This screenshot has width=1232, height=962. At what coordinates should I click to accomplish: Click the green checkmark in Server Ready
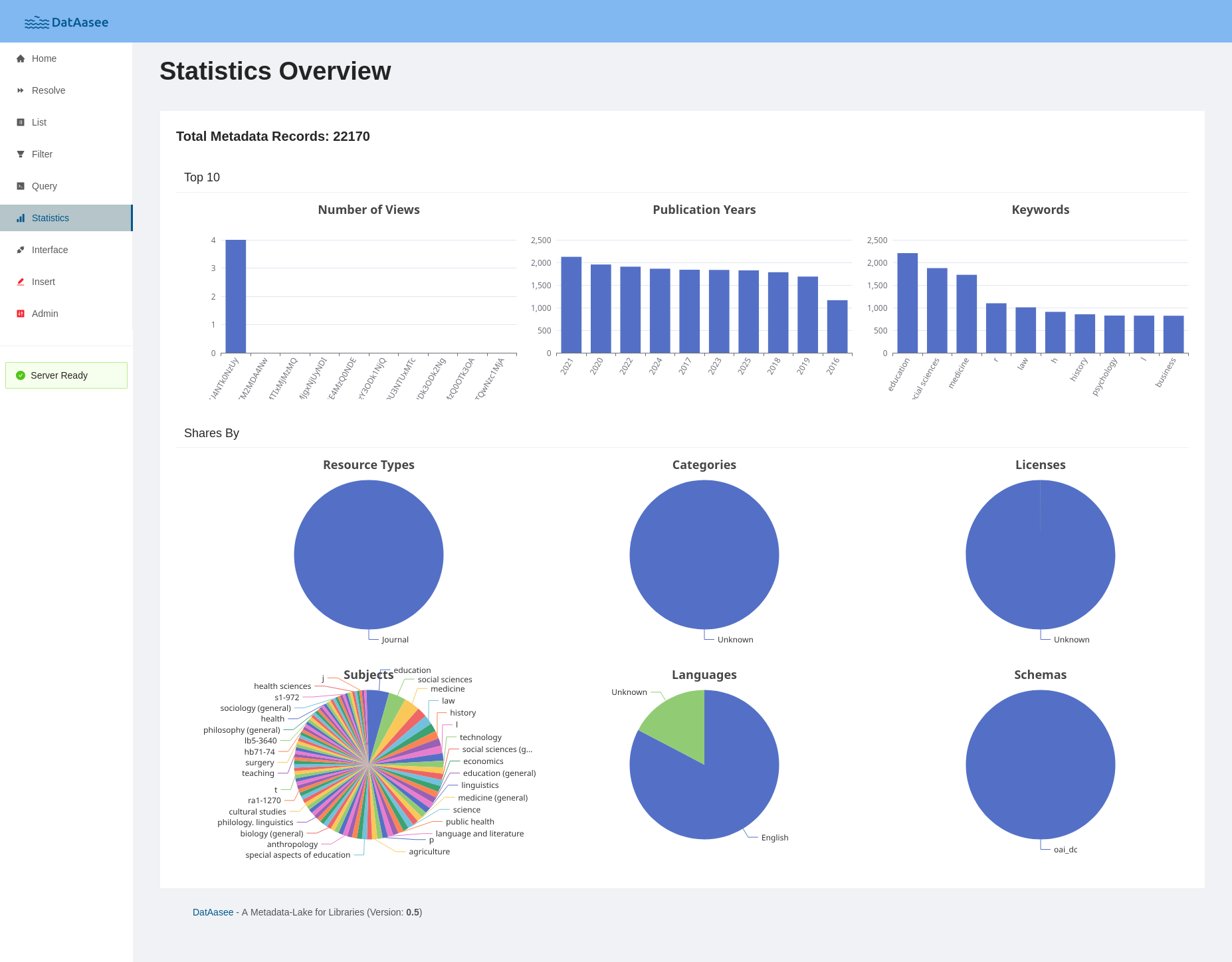[20, 375]
